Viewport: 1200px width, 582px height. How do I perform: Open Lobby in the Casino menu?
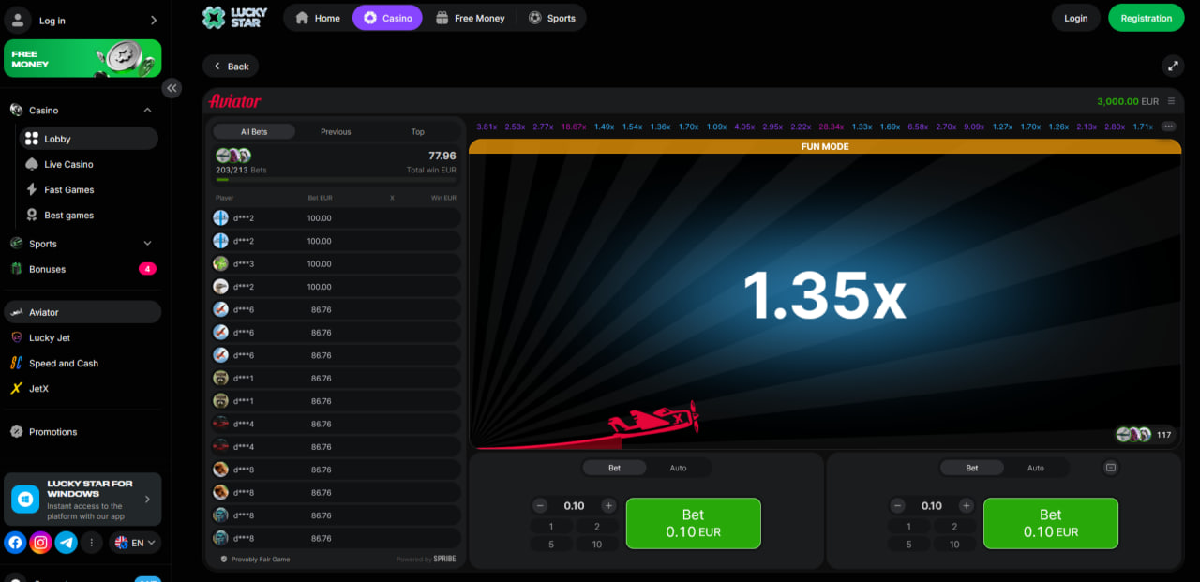[88, 139]
